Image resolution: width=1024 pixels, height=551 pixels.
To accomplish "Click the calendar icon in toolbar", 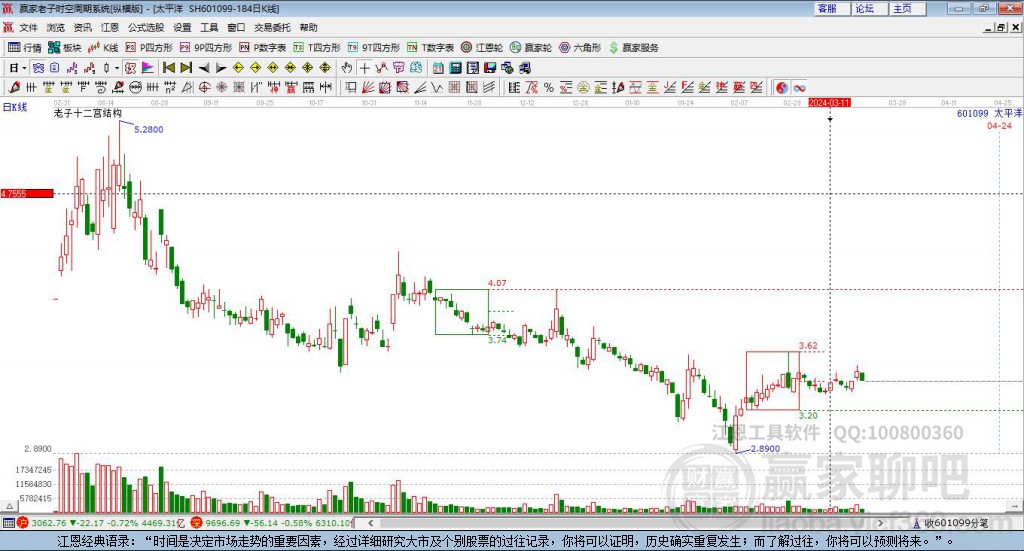I will [x=438, y=68].
